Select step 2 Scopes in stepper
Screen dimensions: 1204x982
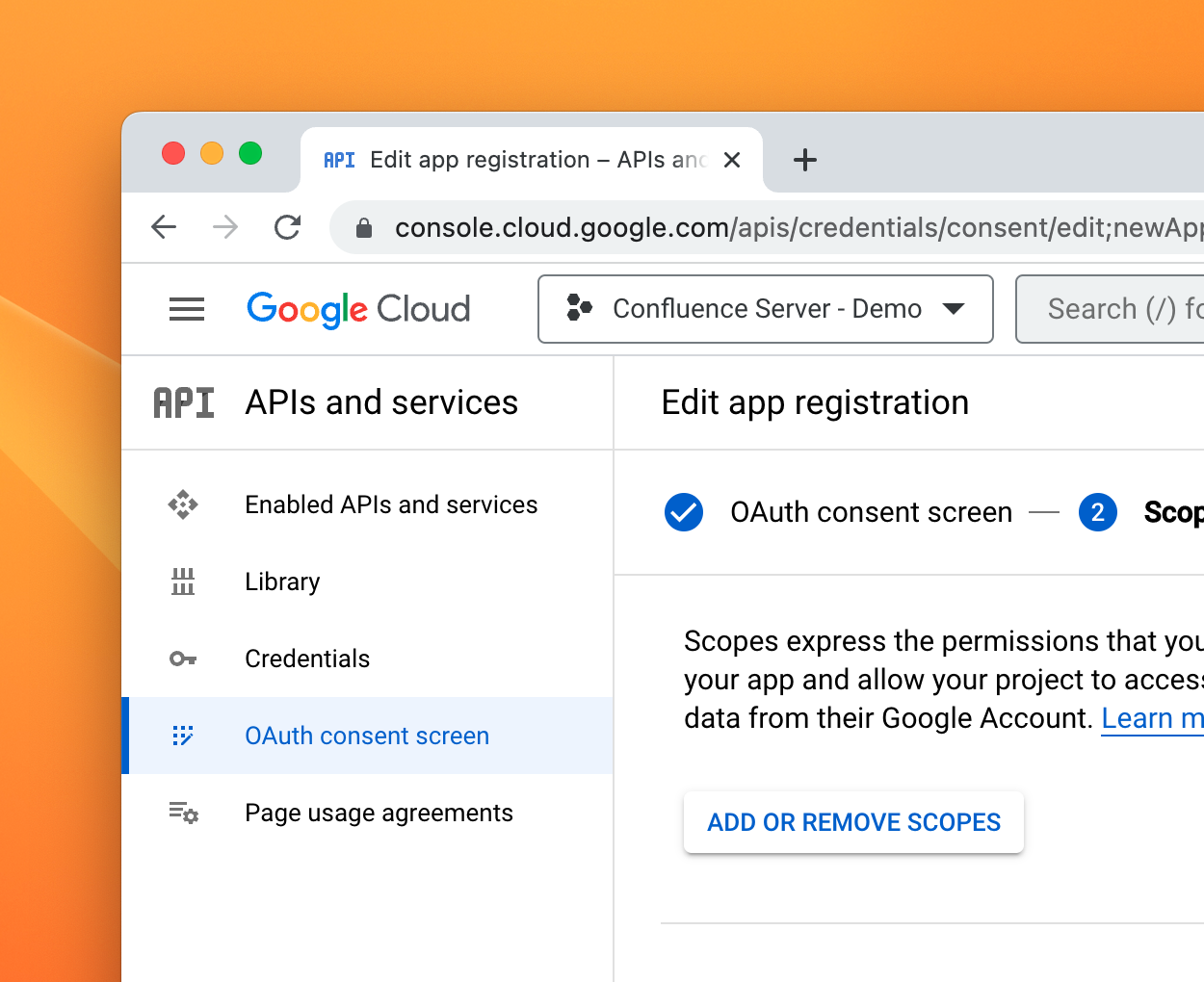1098,512
